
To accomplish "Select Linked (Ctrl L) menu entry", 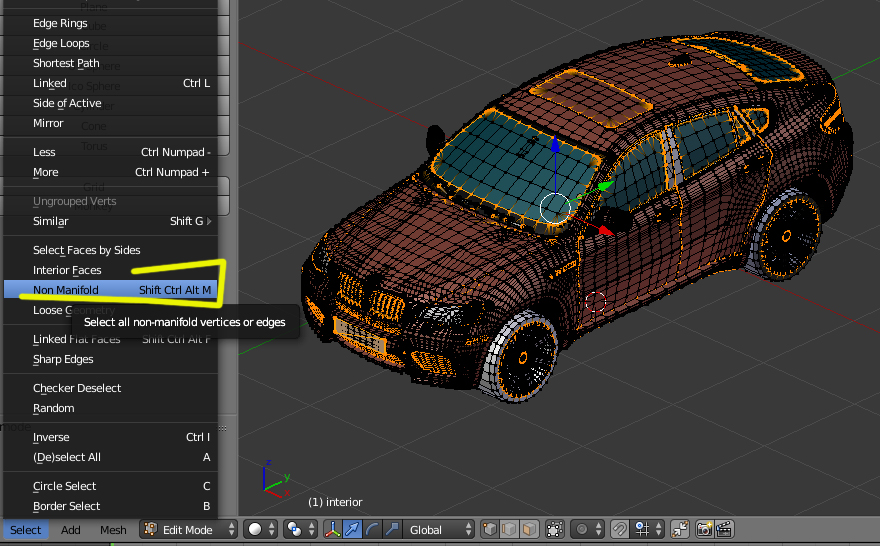I will (x=111, y=83).
